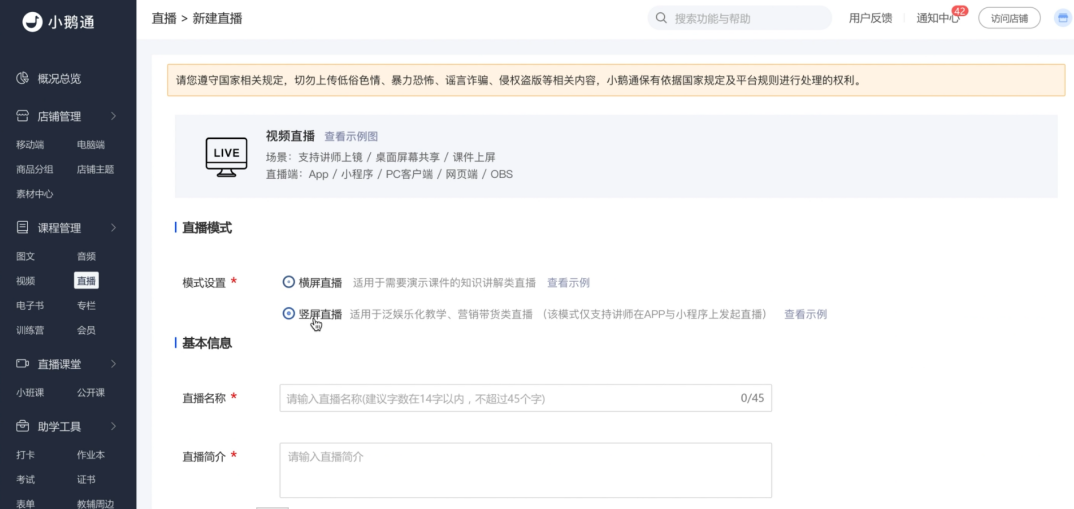
Task: Open 用户反馈 link
Action: coord(871,18)
